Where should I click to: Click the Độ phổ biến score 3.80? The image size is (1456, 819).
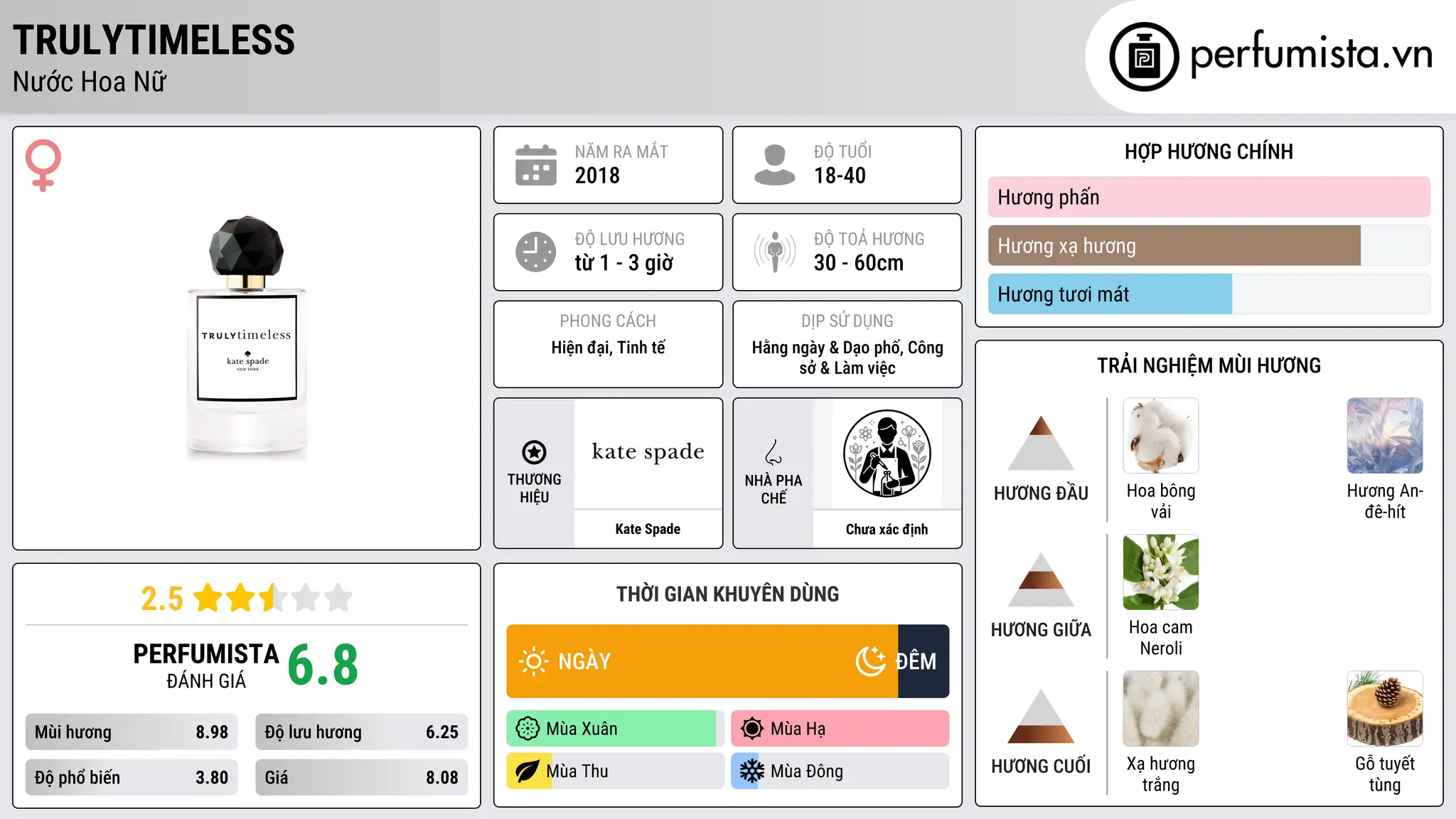212,778
